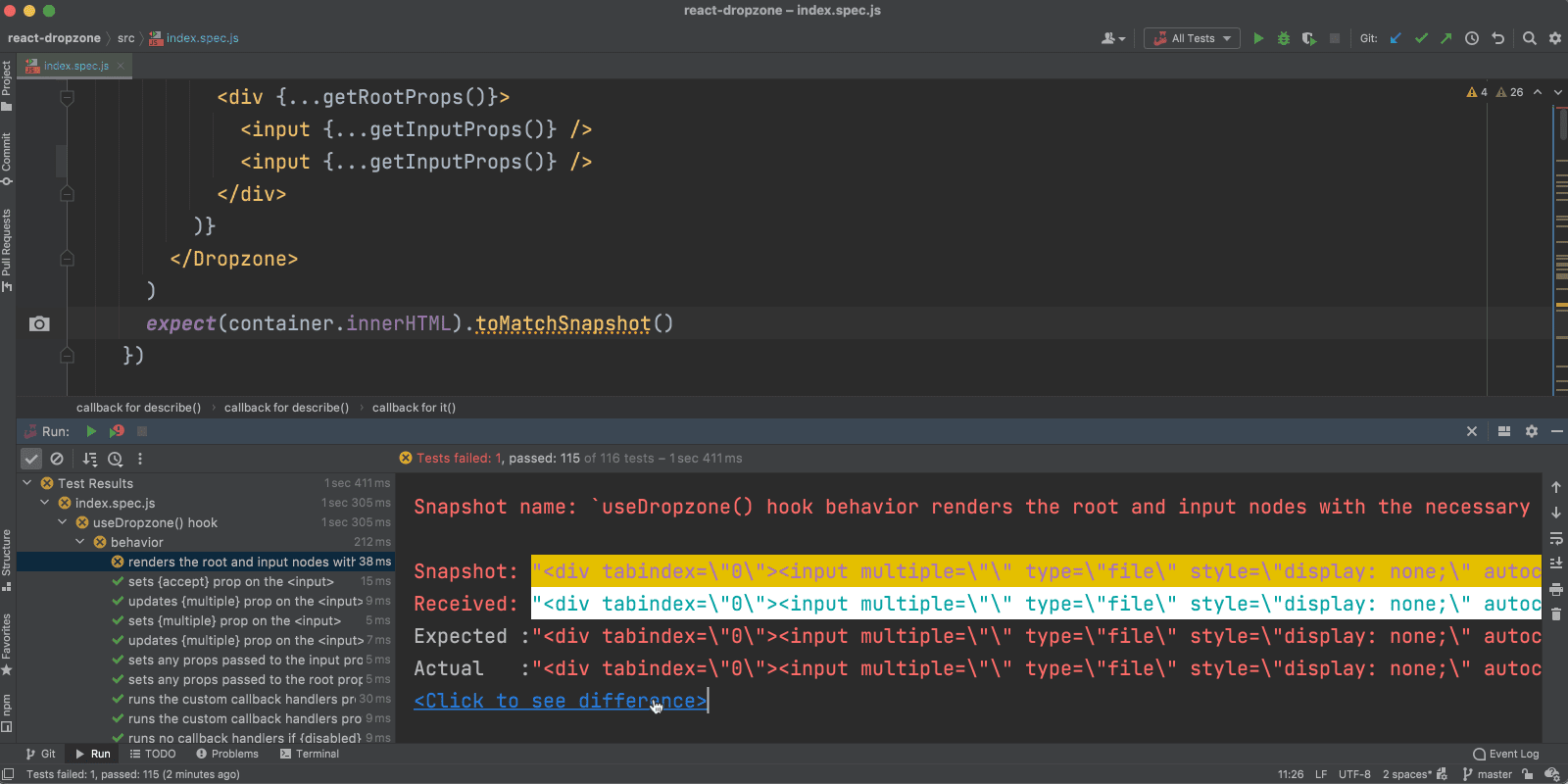Open the Commit side panel tab
Screen dimensions: 1568x784
[x=7, y=157]
